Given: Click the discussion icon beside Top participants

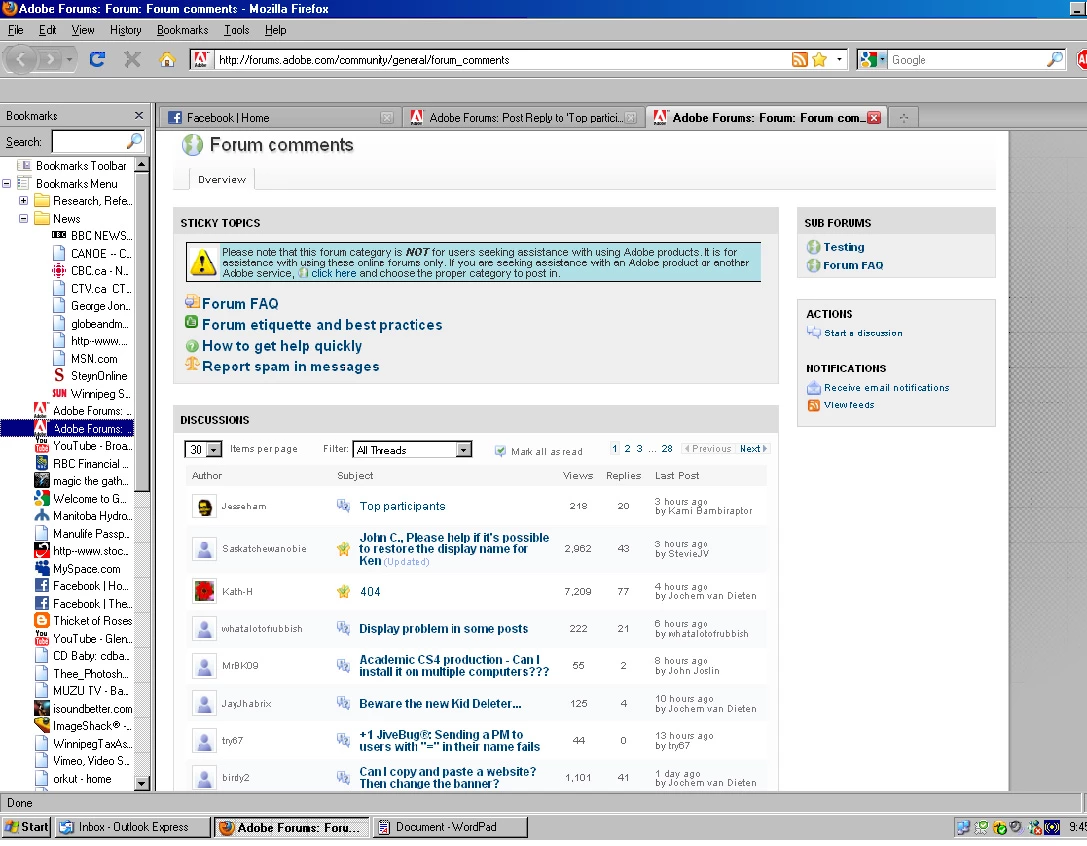Looking at the screenshot, I should pyautogui.click(x=343, y=506).
